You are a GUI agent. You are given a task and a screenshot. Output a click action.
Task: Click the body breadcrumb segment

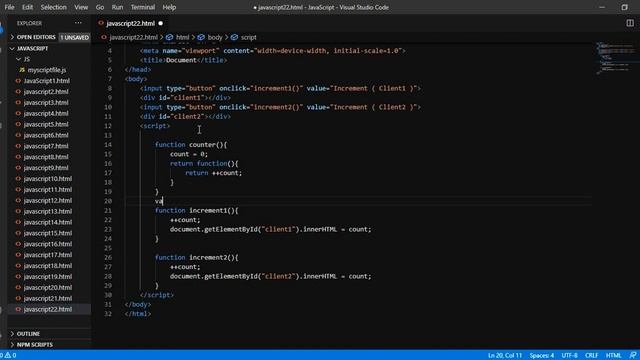pyautogui.click(x=215, y=37)
